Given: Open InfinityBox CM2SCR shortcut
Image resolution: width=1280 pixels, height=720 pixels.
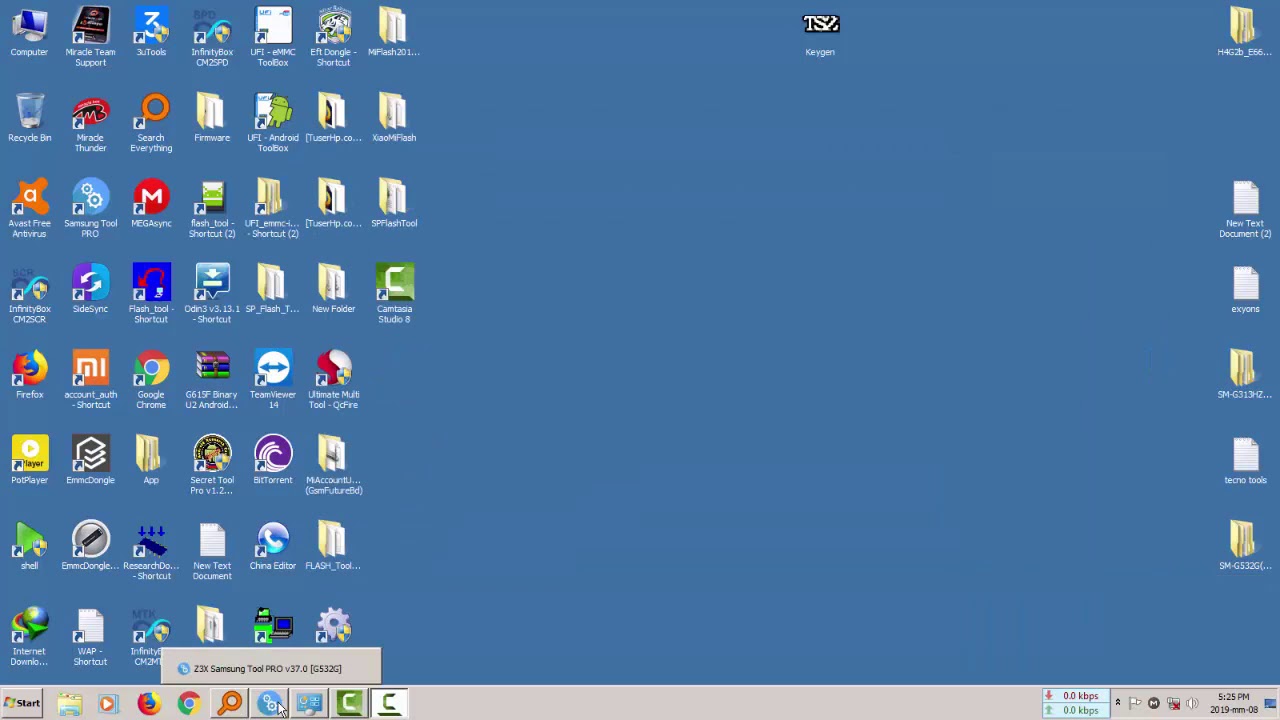Looking at the screenshot, I should coord(29,294).
